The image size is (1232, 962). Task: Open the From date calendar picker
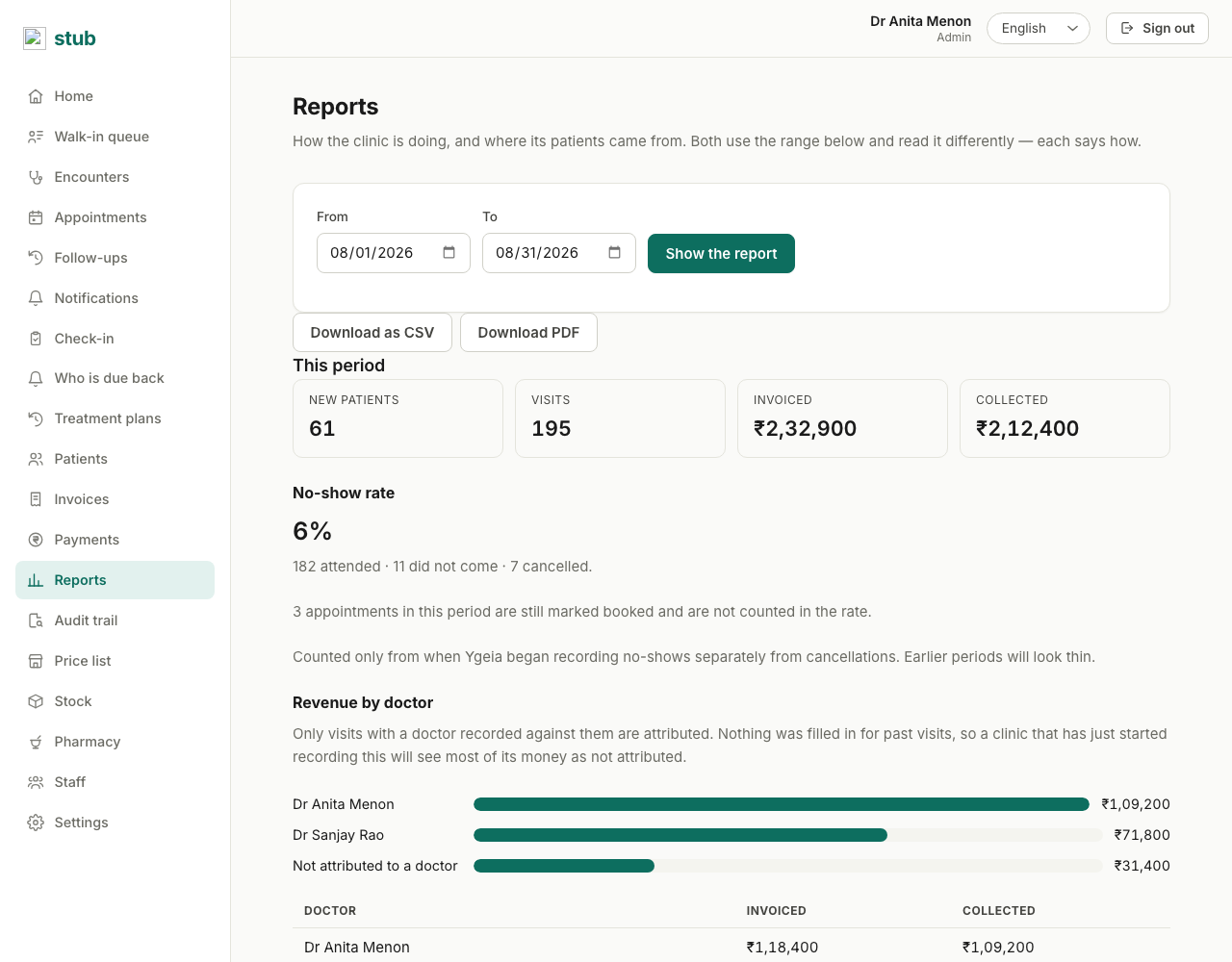449,253
